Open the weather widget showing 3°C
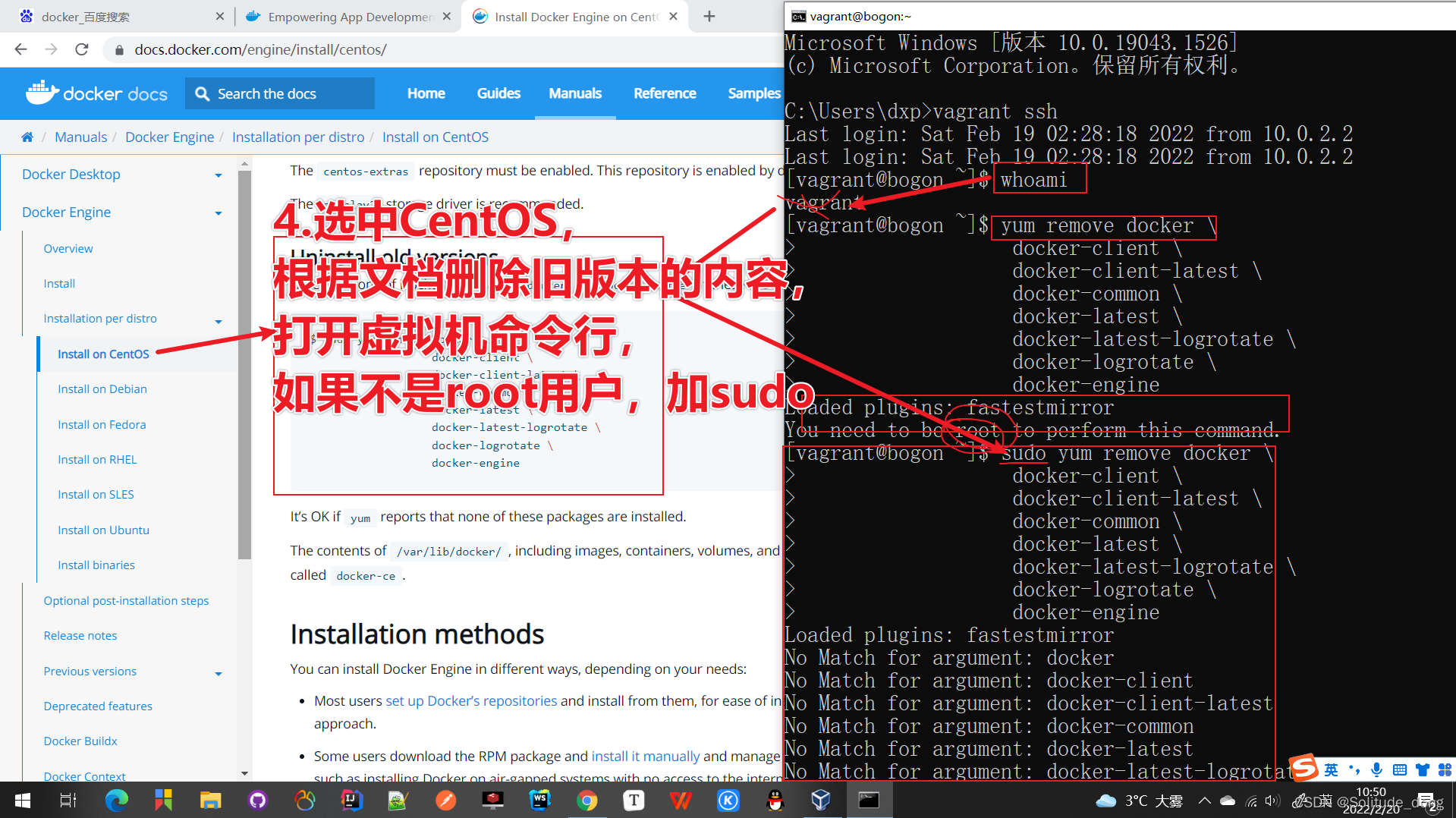This screenshot has width=1456, height=818. pos(1139,801)
